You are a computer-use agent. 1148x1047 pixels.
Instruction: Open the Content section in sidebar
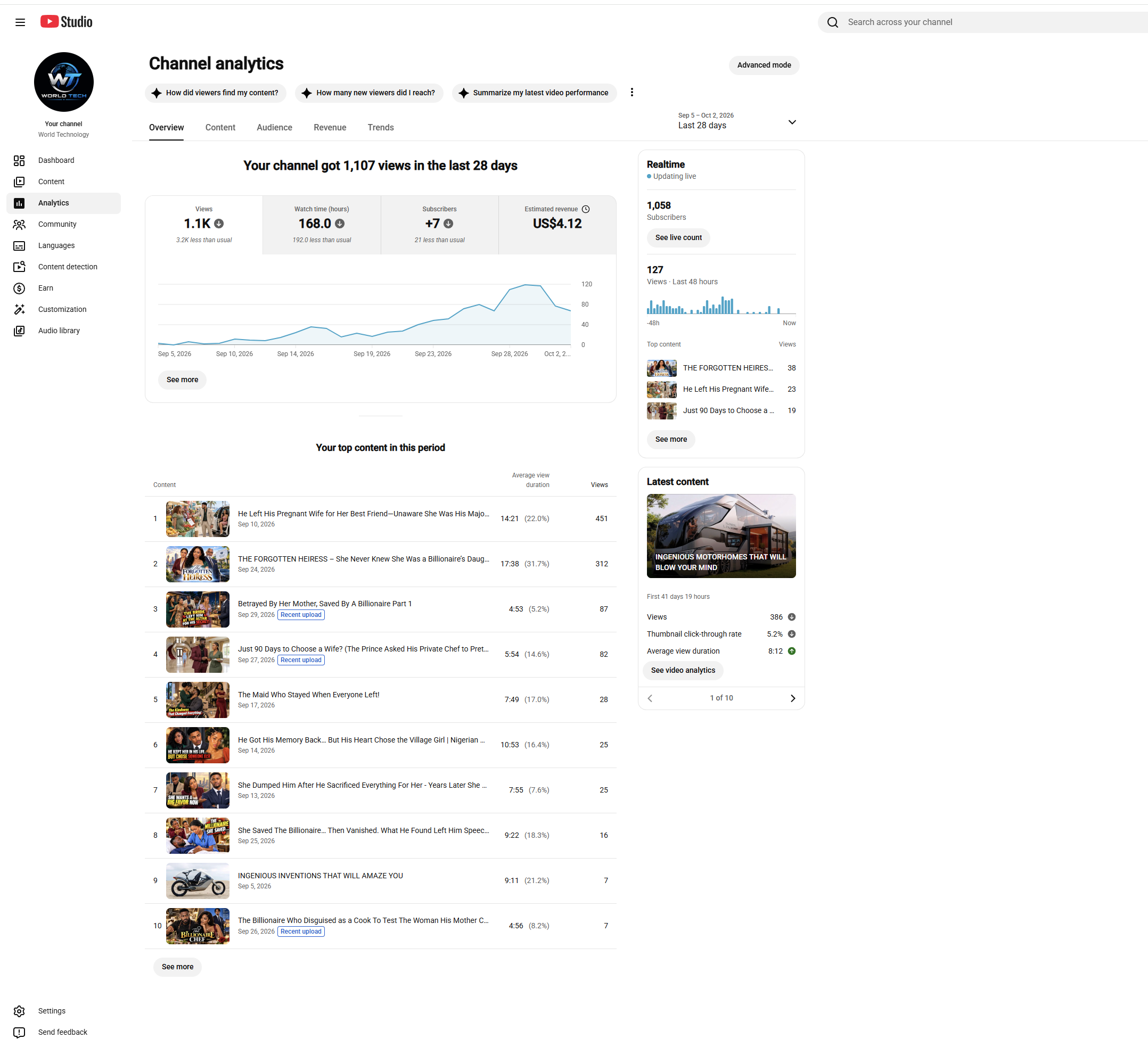pos(63,182)
